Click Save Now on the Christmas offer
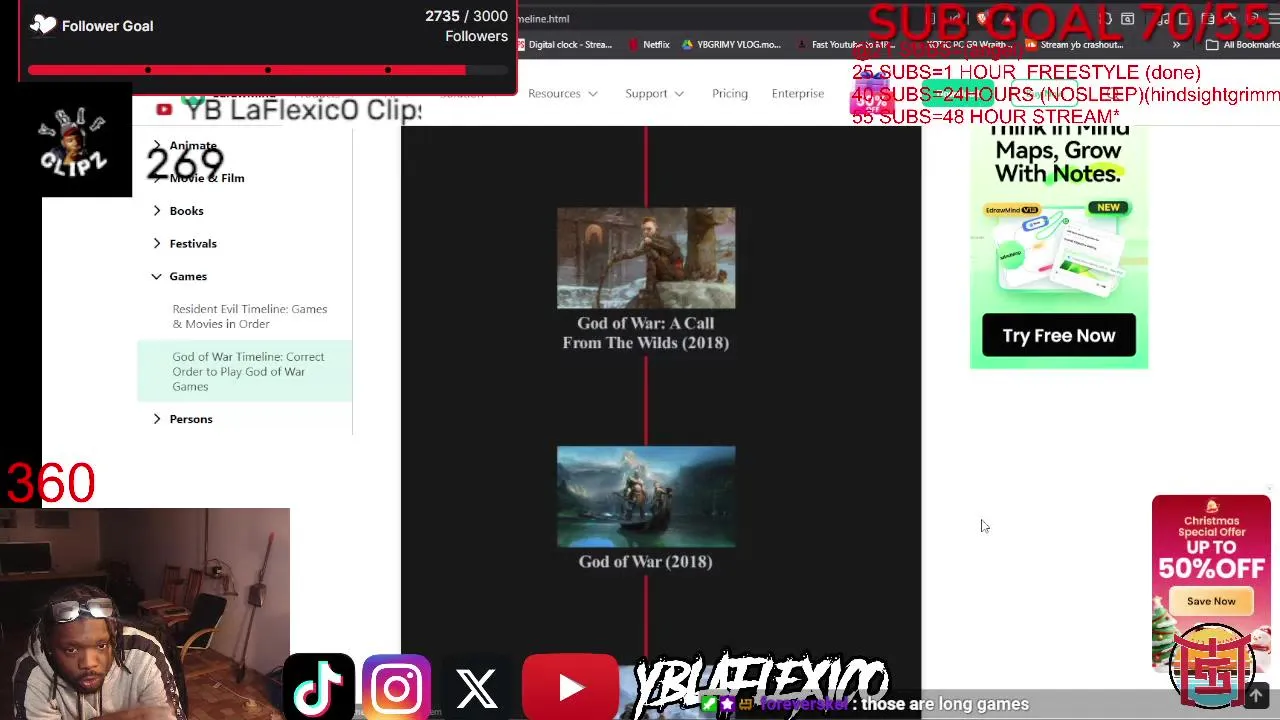Screen dimensions: 1280x720 (x=1211, y=601)
